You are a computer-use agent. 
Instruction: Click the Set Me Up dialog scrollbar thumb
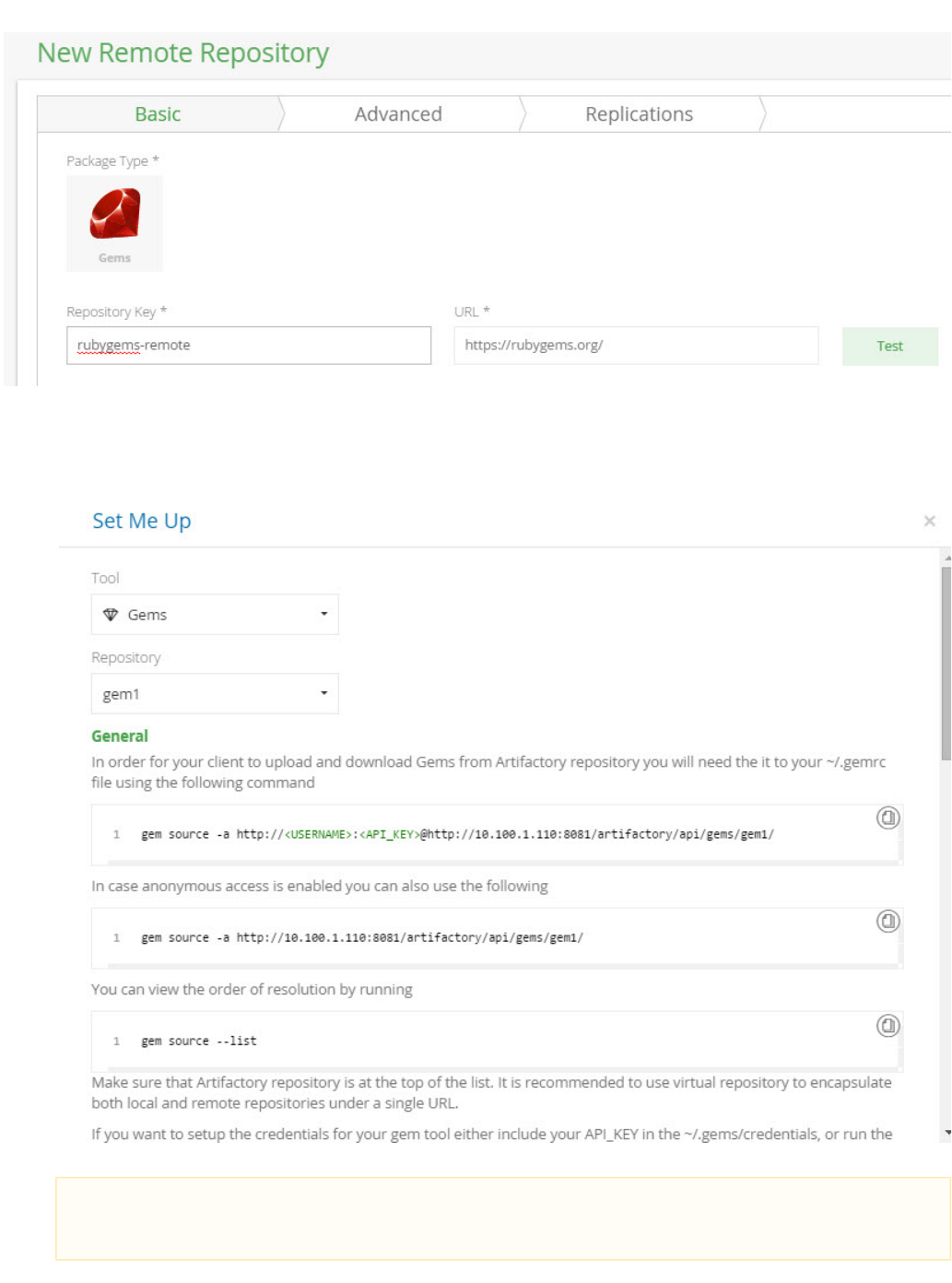point(946,664)
